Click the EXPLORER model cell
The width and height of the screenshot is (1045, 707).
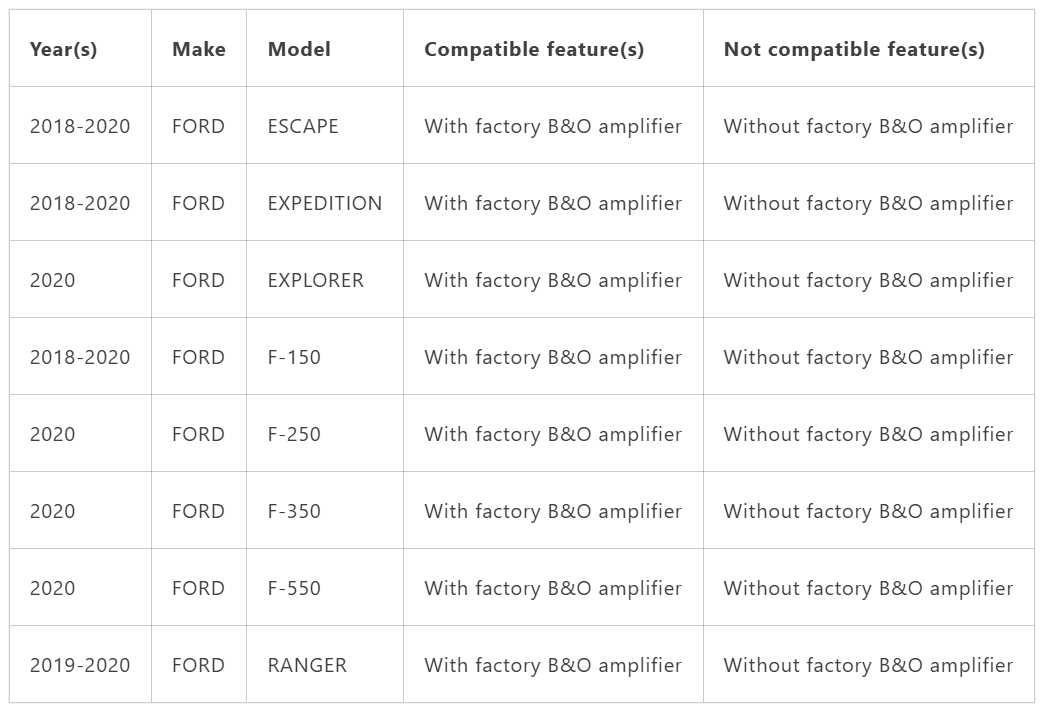[315, 281]
